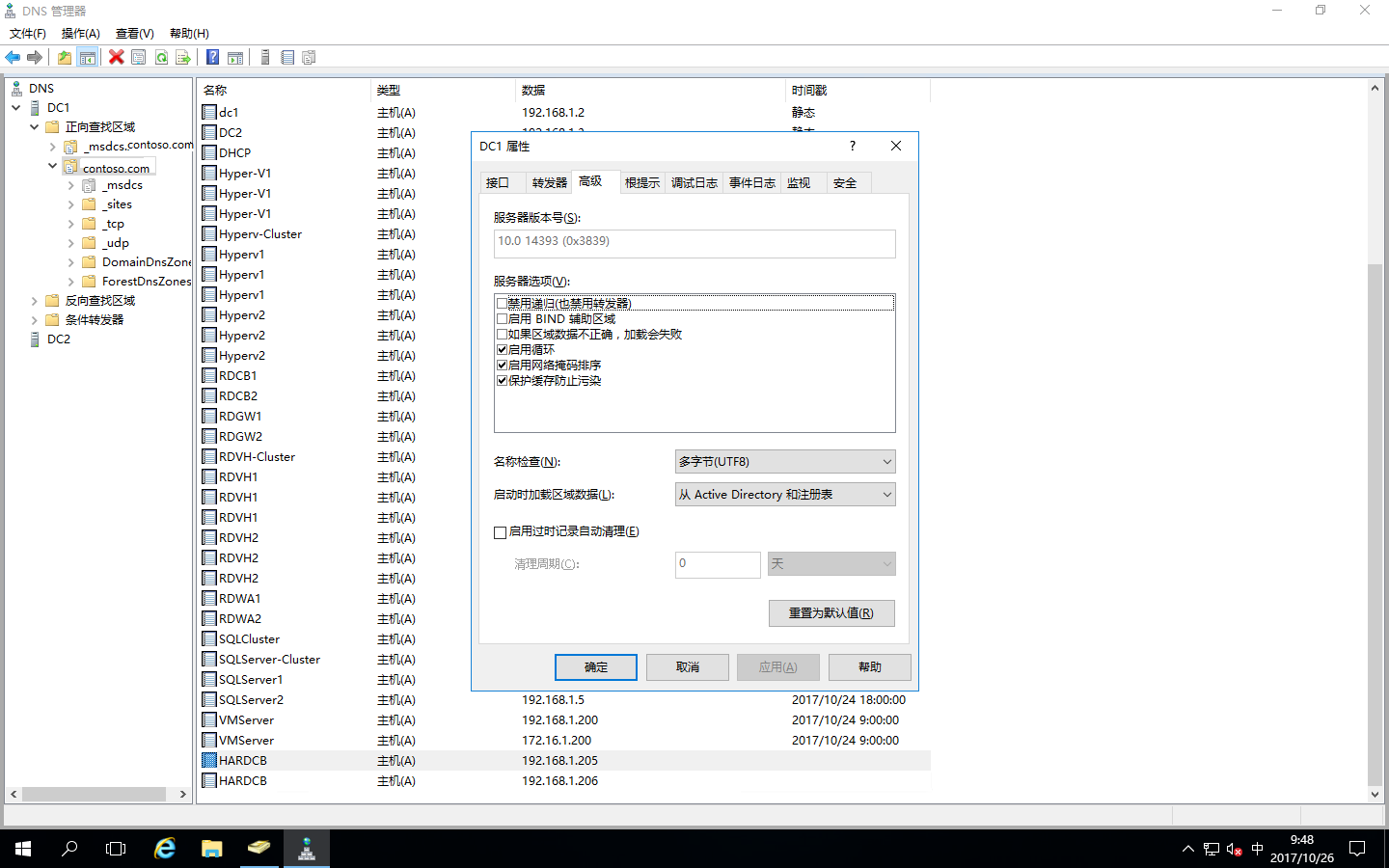Expand the _msdcs.contoso.com zone node
This screenshot has width=1389, height=868.
pos(52,147)
